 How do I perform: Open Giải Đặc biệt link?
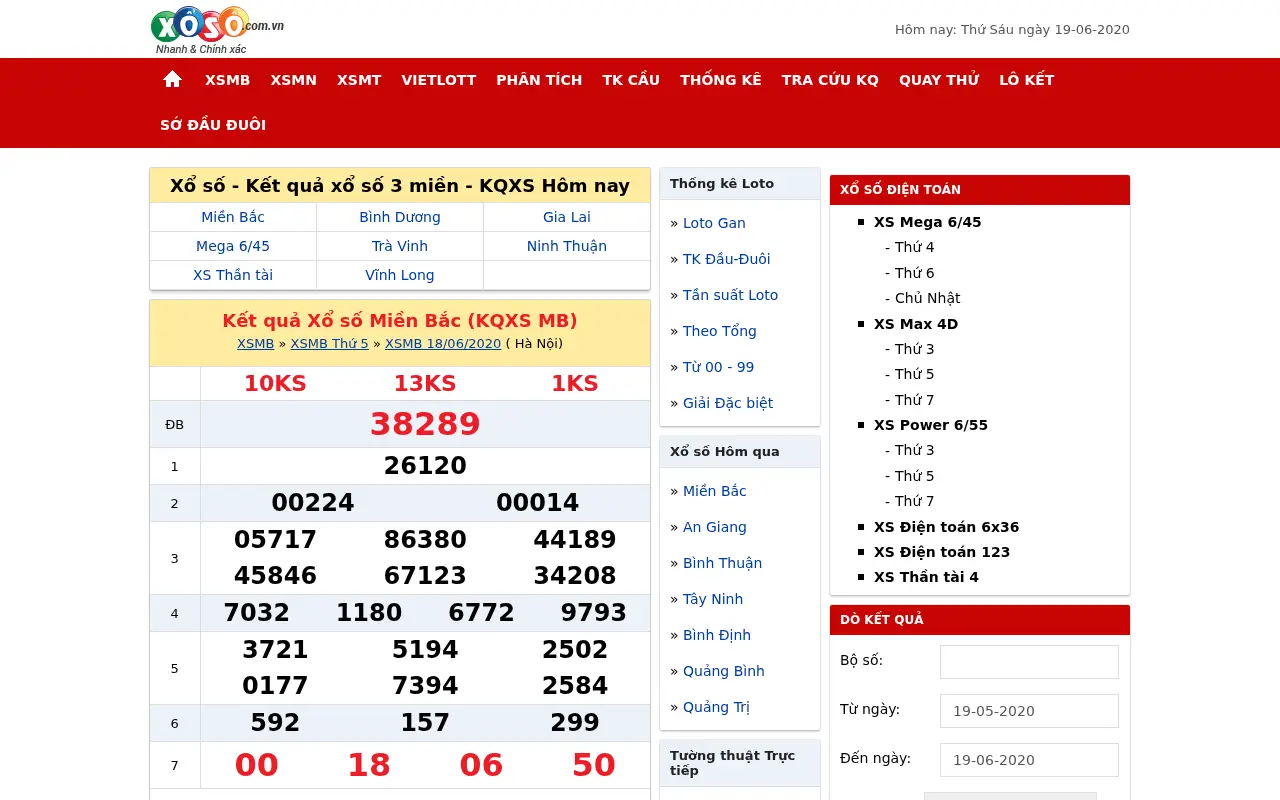click(x=728, y=403)
